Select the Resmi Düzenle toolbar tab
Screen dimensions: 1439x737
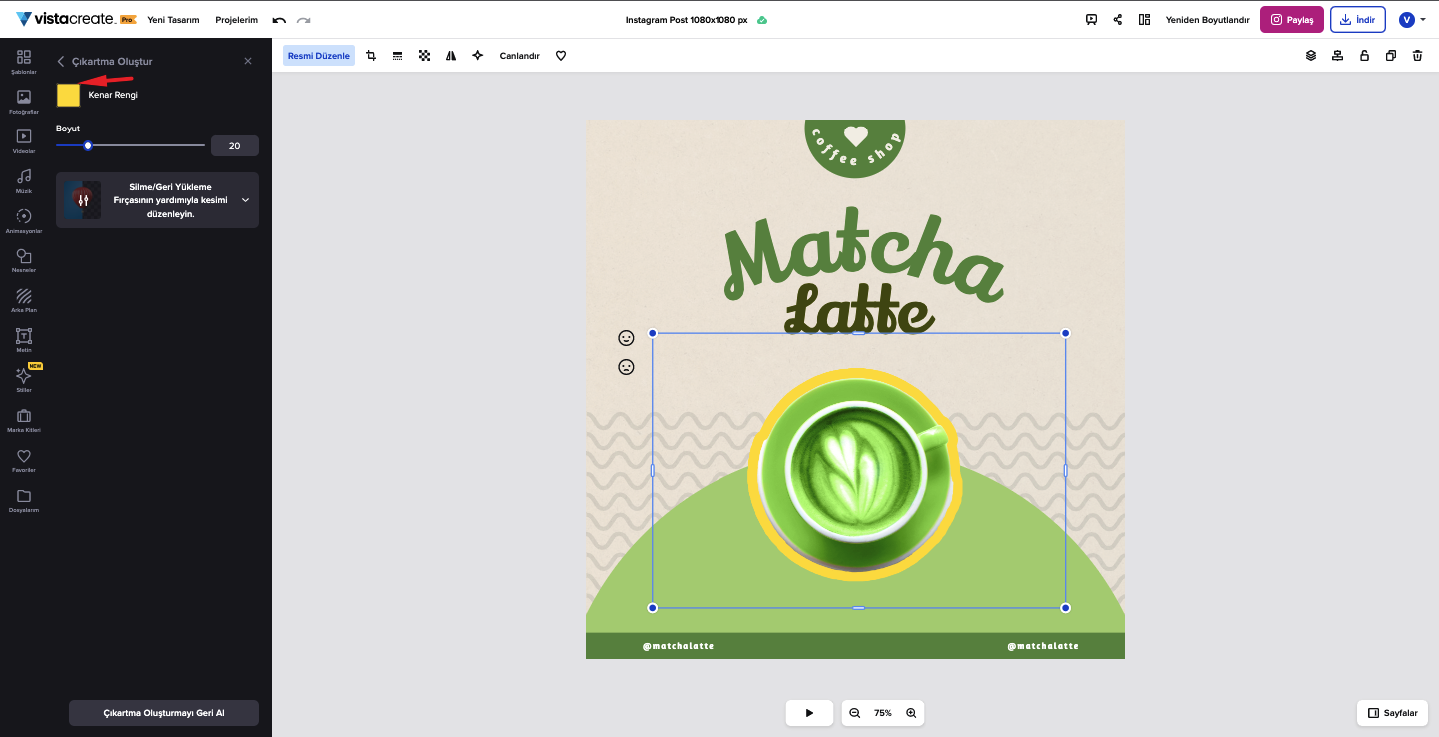[319, 56]
